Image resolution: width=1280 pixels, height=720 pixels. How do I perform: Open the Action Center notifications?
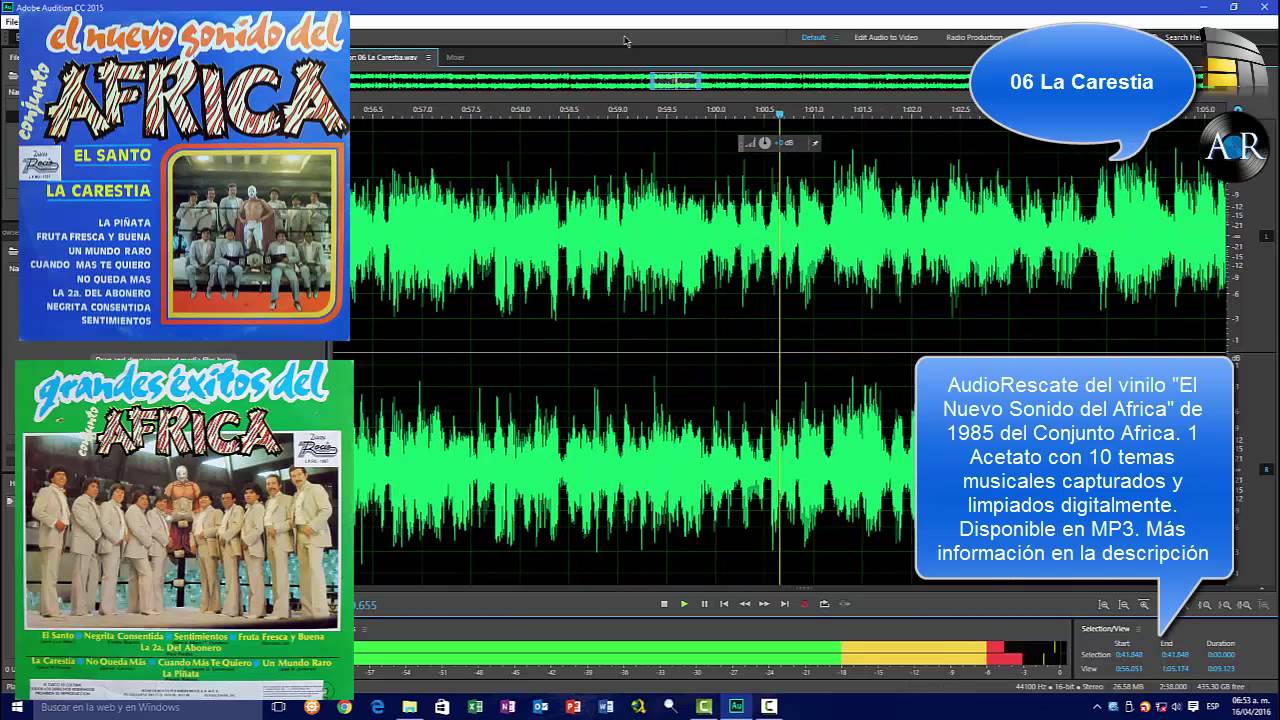point(1193,707)
